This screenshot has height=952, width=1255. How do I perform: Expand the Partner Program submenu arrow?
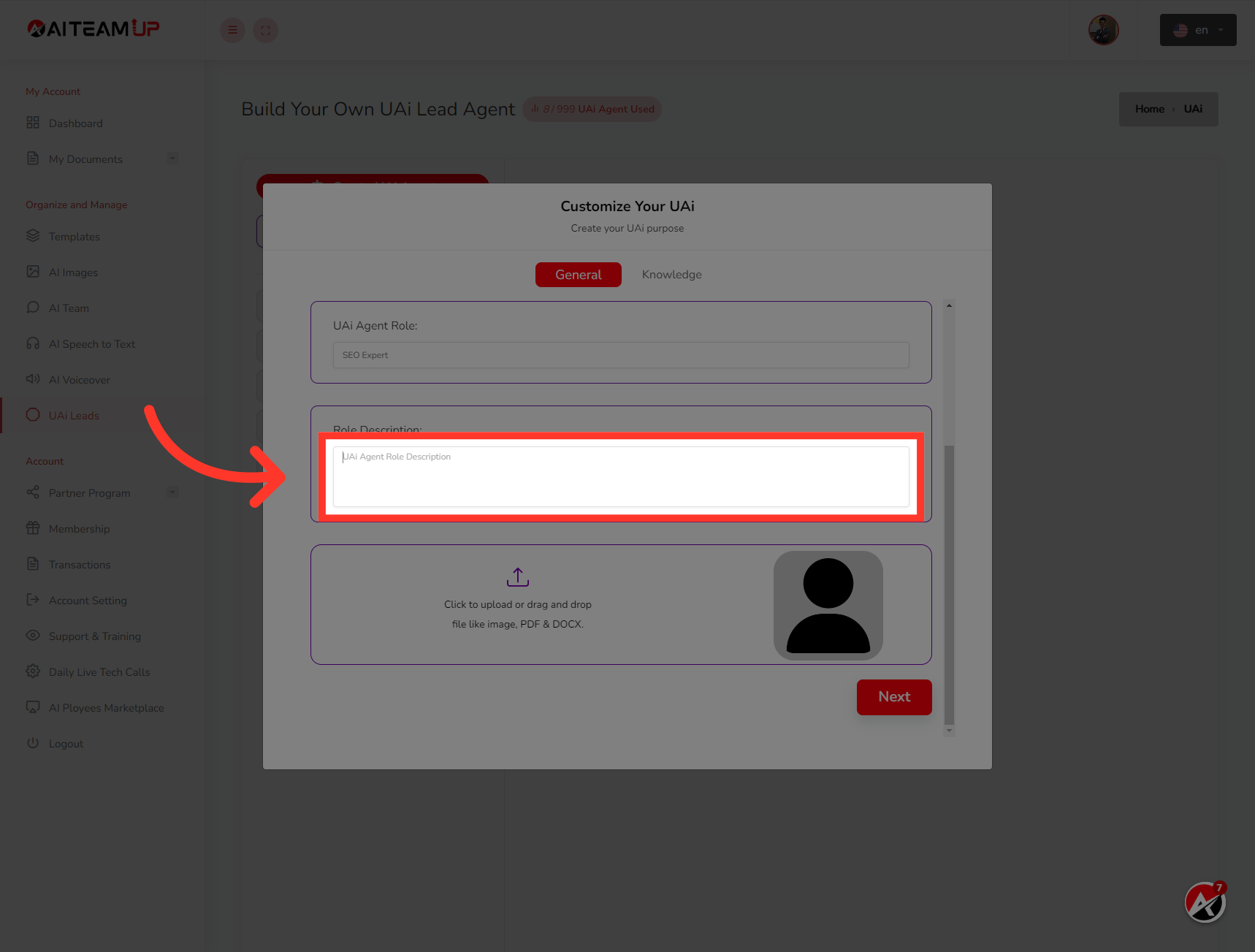pos(172,492)
